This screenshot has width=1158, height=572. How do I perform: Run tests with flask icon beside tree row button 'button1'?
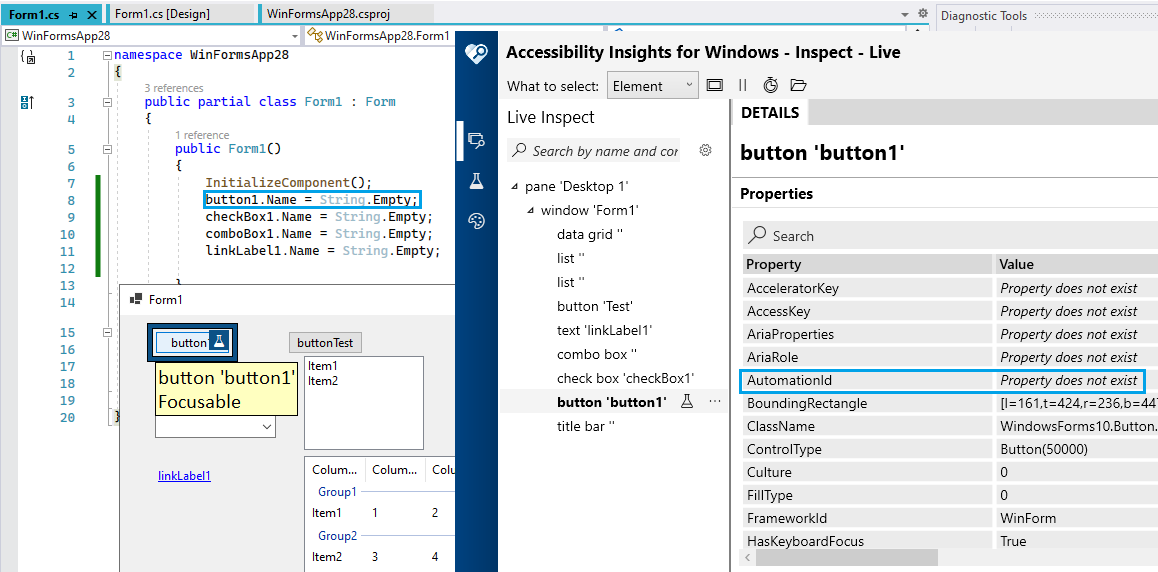[x=687, y=402]
